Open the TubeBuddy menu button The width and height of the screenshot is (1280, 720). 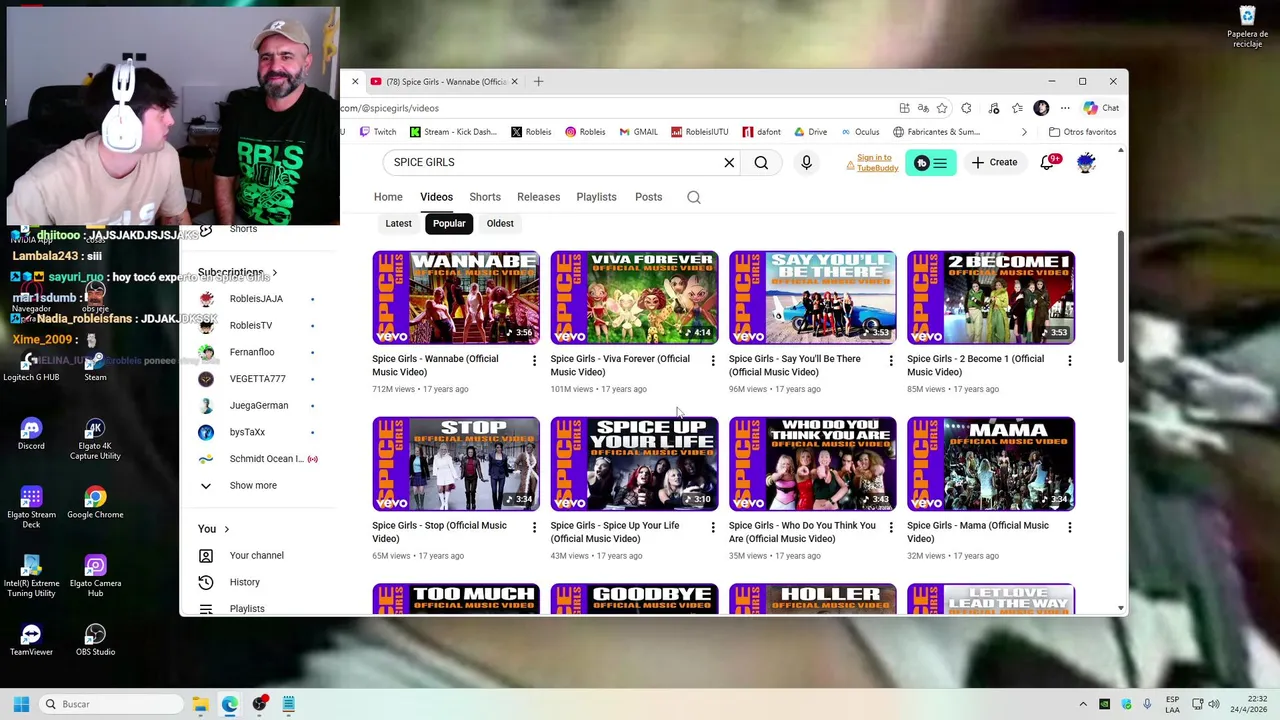(931, 162)
